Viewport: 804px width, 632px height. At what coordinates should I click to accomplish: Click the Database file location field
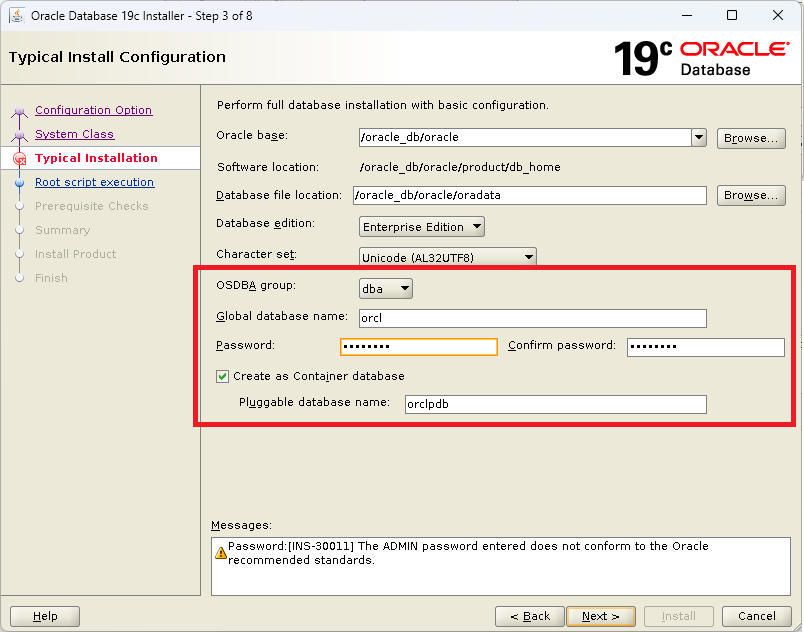coord(530,195)
